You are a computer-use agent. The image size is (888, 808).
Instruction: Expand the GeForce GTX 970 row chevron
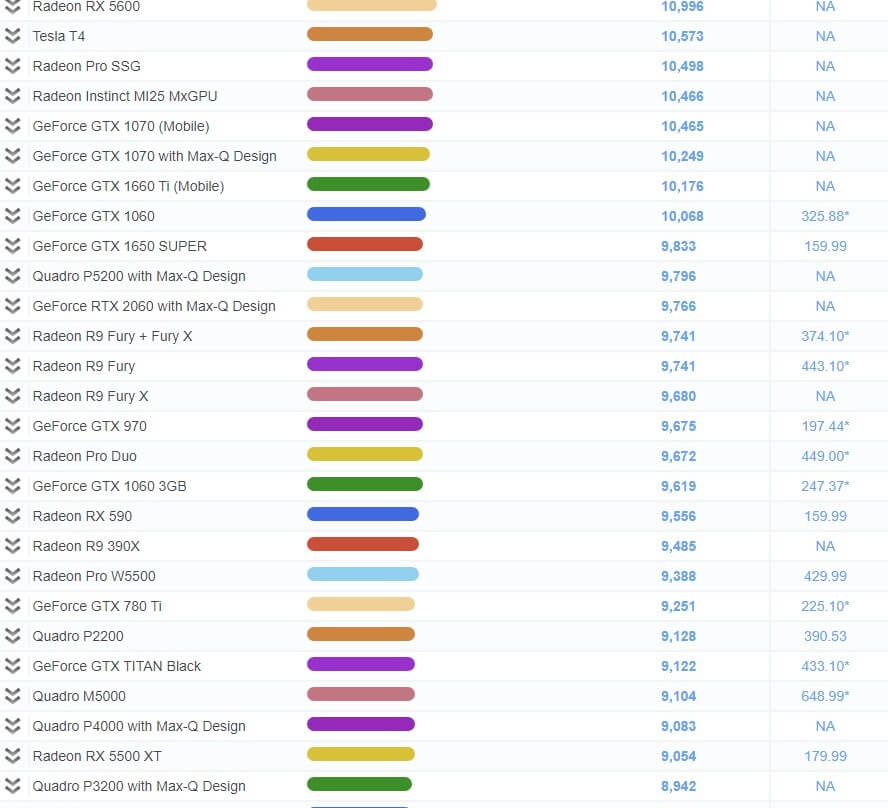[12, 426]
